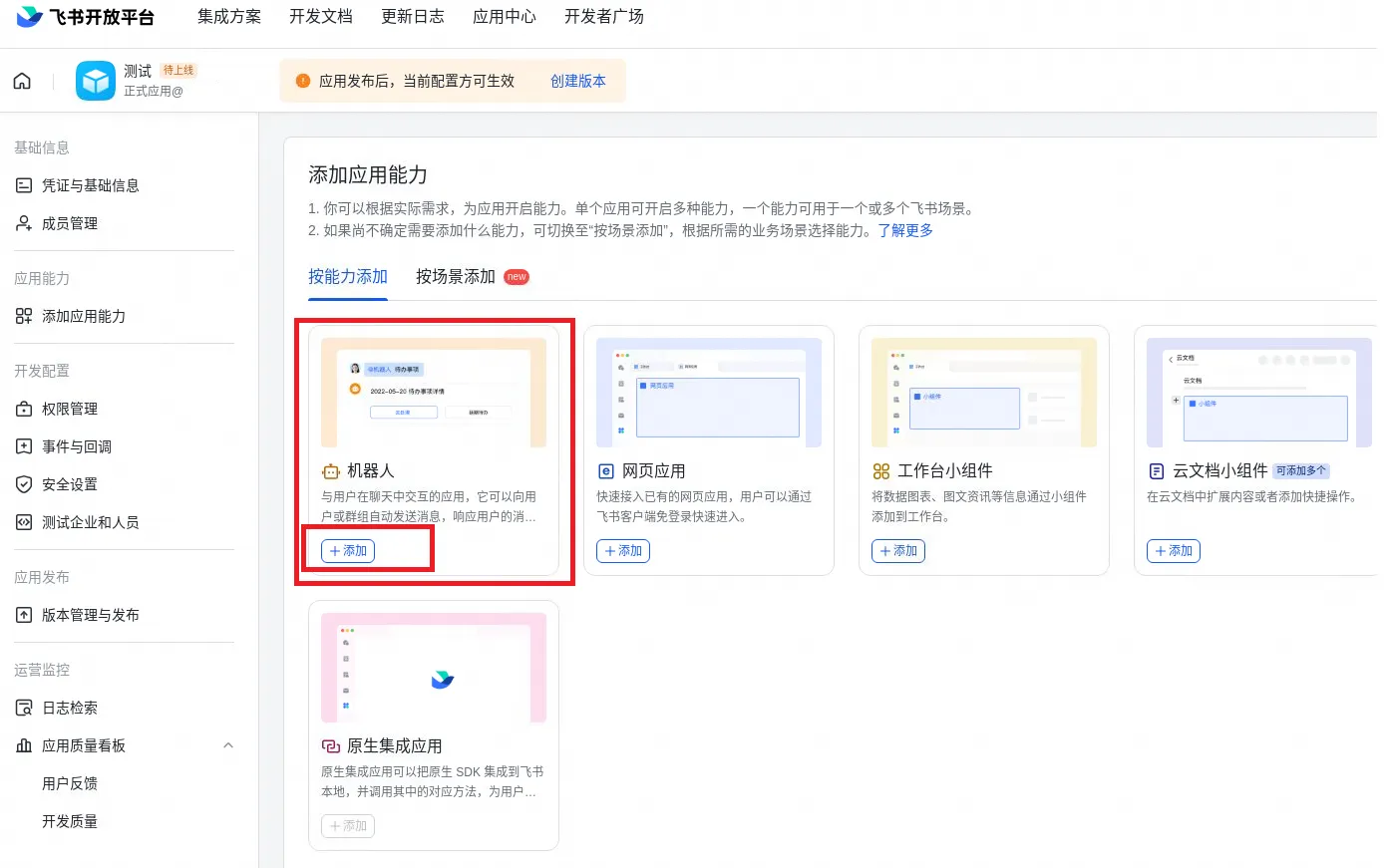The height and width of the screenshot is (868, 1389).
Task: Click the 添加应用能力 grid icon in sidebar
Action: (x=24, y=316)
